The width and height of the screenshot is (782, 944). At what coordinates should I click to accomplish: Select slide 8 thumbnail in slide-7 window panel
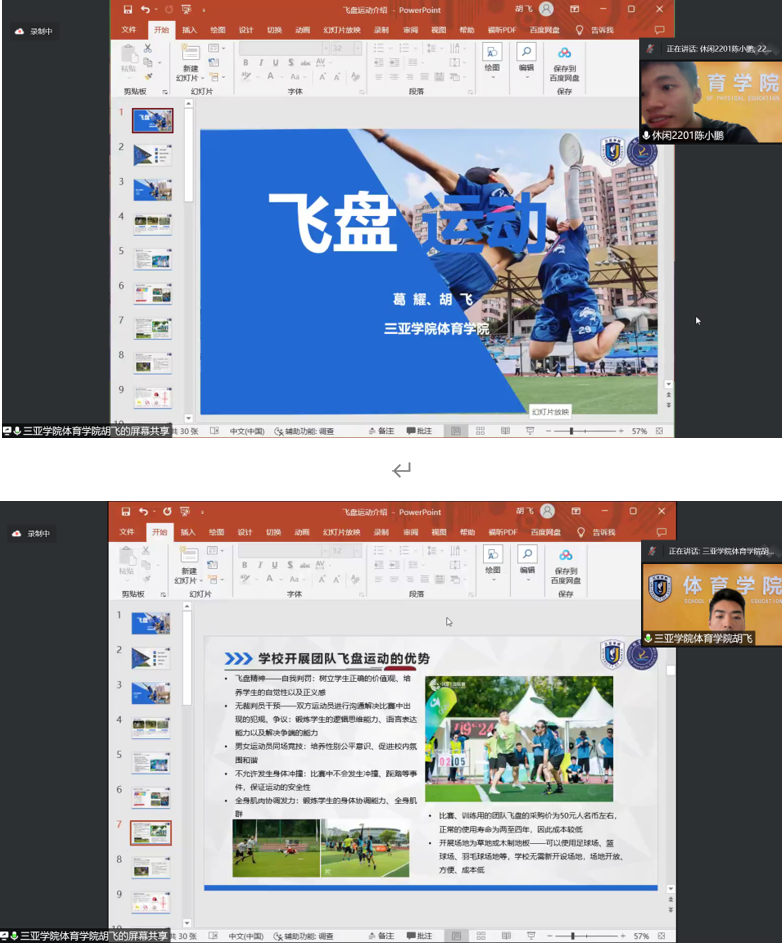151,867
